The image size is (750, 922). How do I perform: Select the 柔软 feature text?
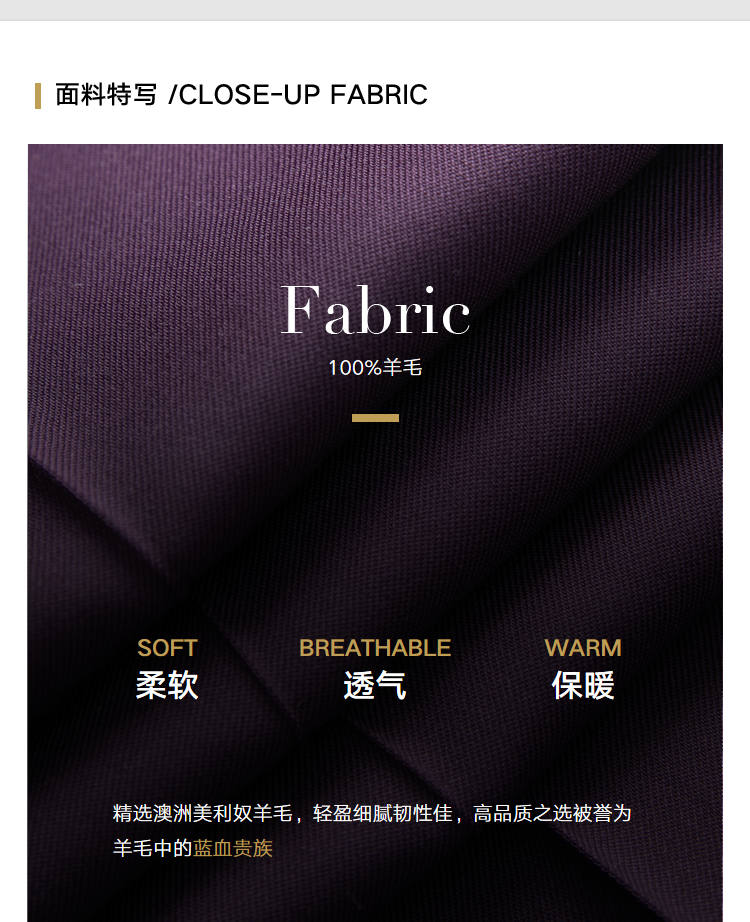coord(167,685)
